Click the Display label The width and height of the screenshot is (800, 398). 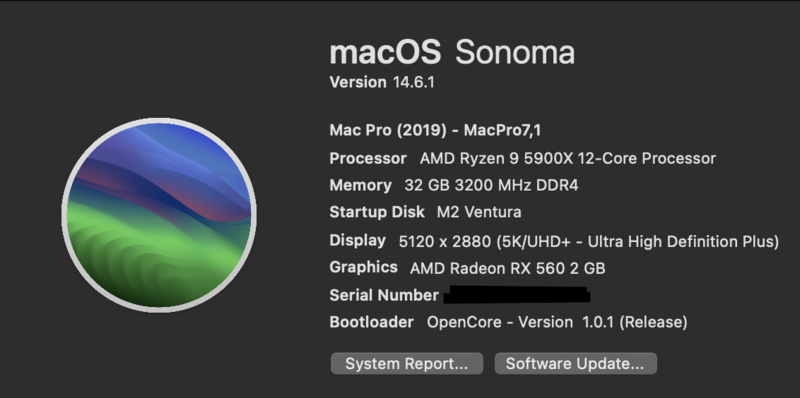358,240
